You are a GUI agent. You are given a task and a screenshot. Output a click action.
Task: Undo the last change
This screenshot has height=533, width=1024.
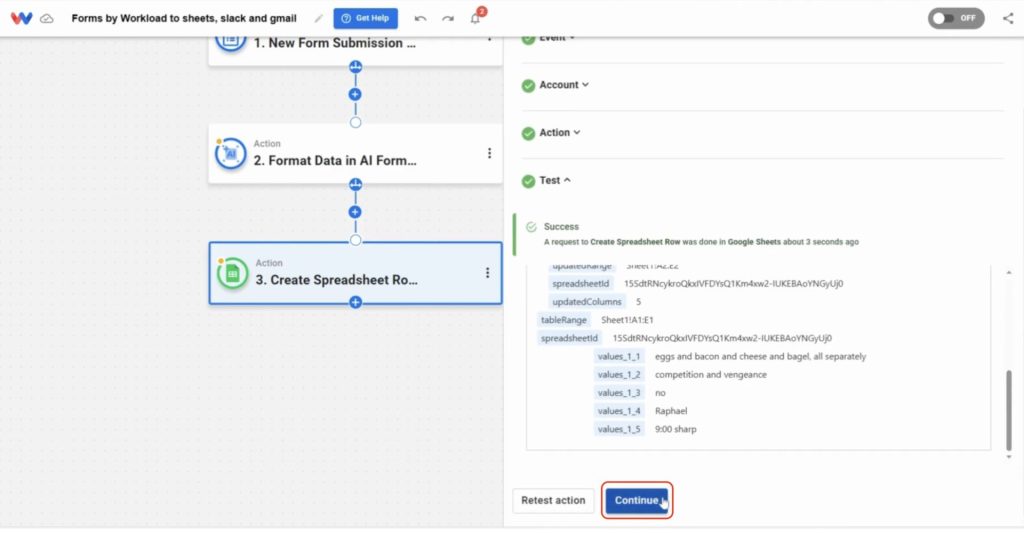(x=421, y=18)
